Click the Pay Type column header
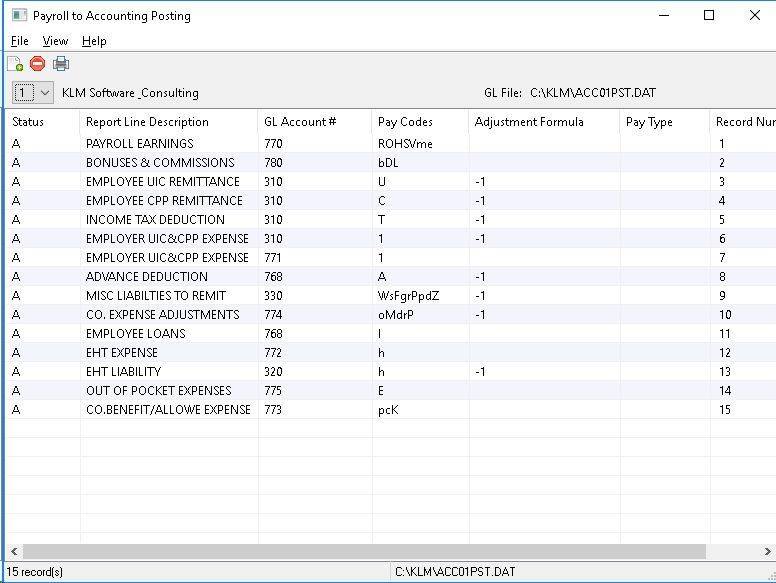The height and width of the screenshot is (583, 776). (x=665, y=122)
